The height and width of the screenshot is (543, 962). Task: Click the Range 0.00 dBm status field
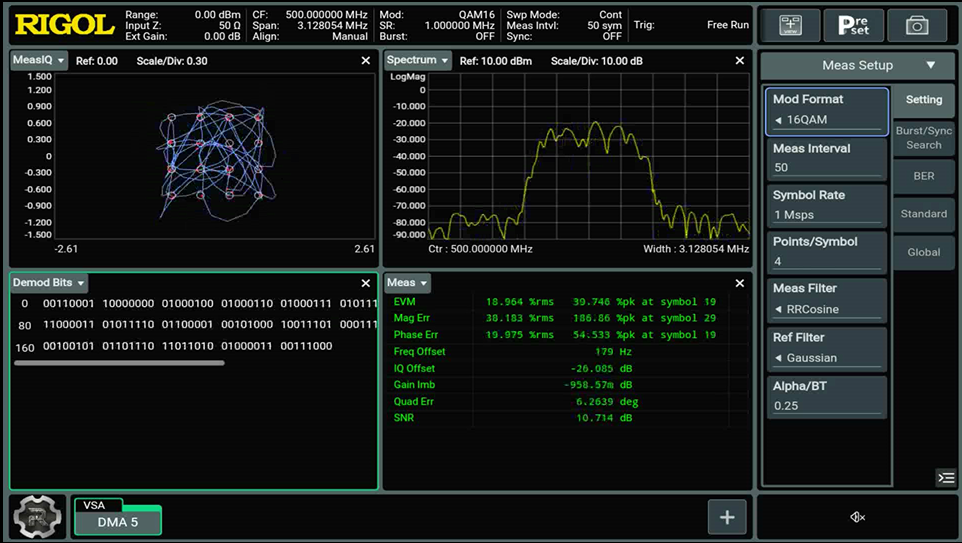pos(182,15)
